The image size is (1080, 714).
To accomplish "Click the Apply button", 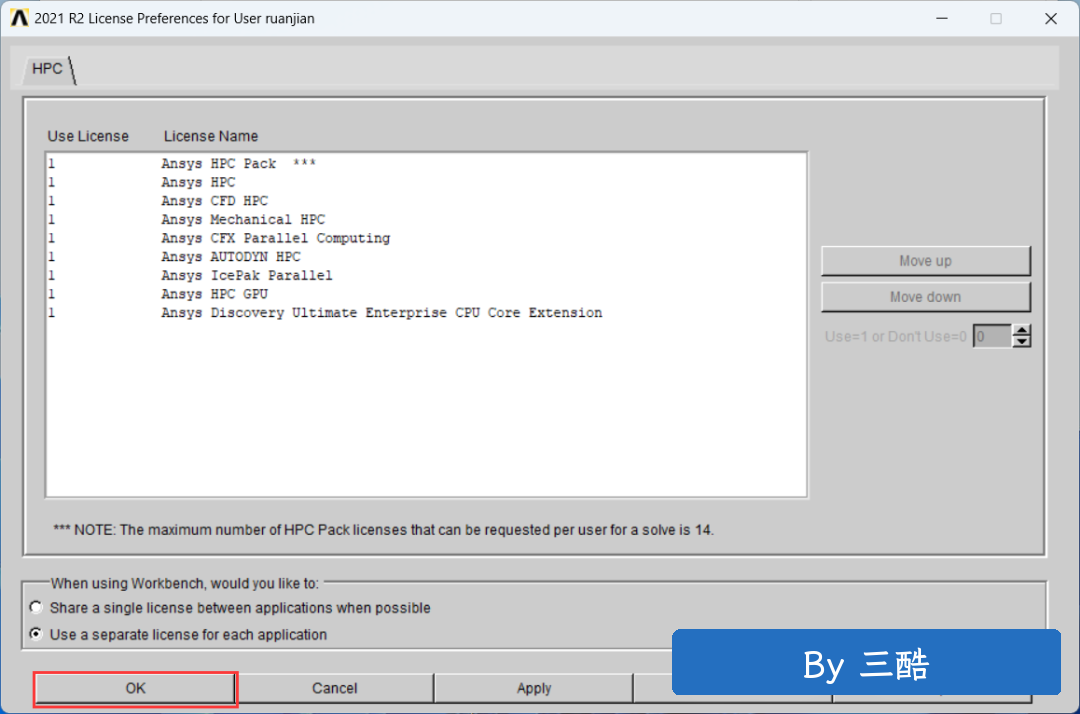I will [x=533, y=688].
